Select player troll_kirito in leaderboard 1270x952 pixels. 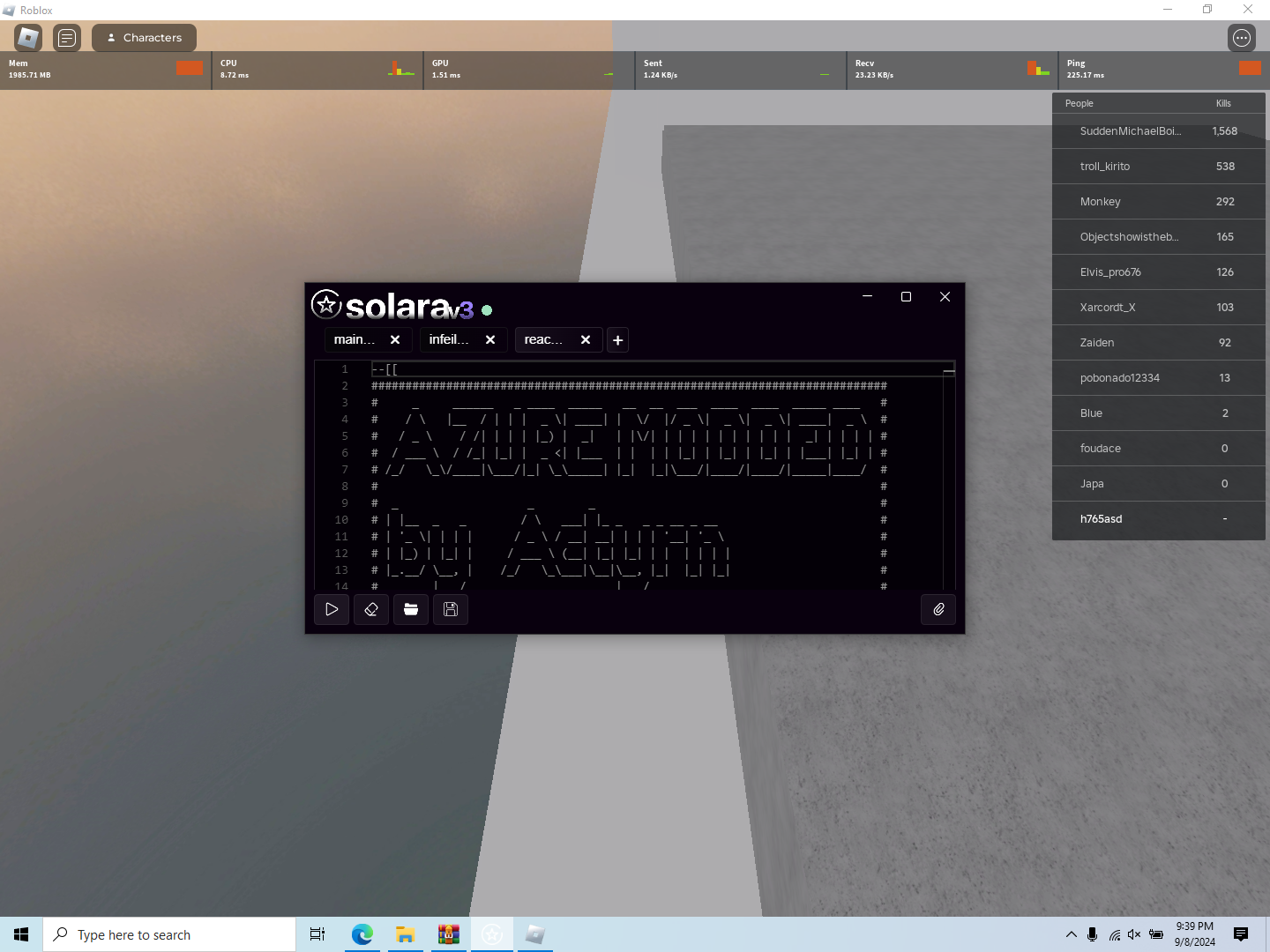click(x=1159, y=167)
